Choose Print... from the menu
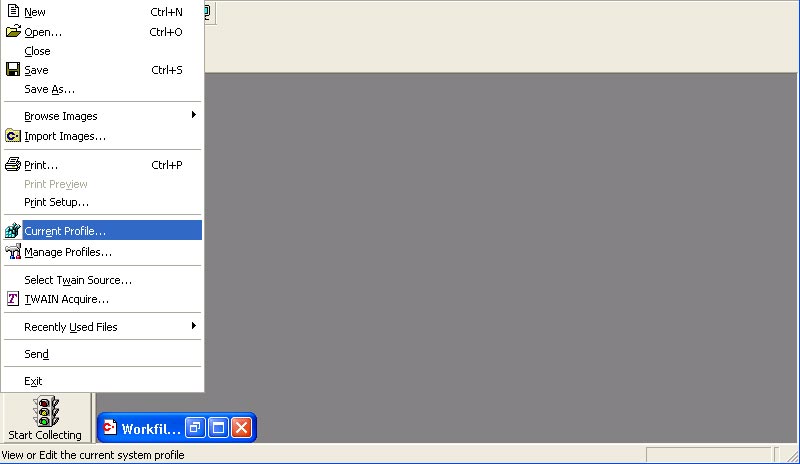800x464 pixels. (x=102, y=165)
